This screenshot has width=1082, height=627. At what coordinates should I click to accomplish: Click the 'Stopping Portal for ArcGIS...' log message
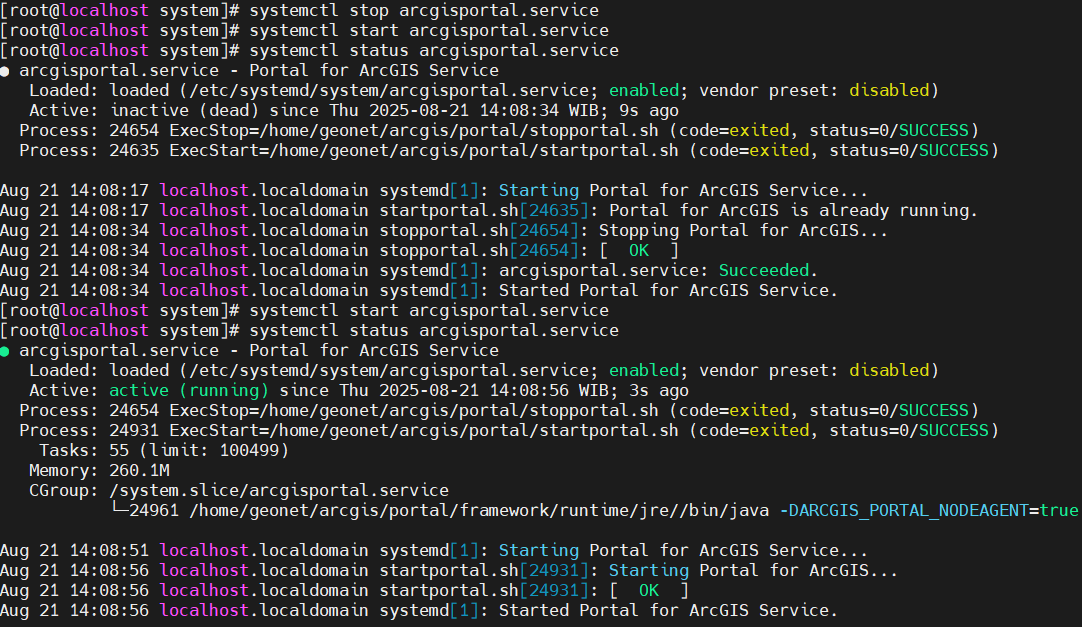743,230
